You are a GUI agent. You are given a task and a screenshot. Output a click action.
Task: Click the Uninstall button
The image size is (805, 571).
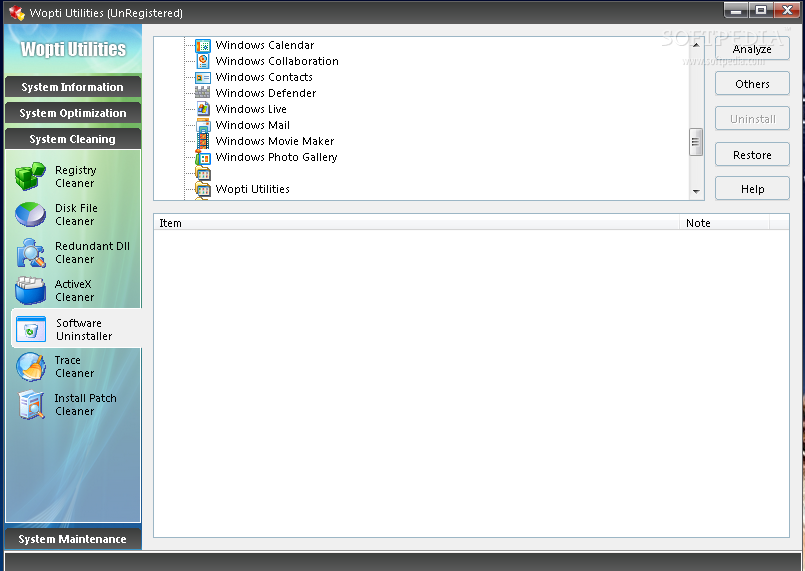pyautogui.click(x=752, y=119)
